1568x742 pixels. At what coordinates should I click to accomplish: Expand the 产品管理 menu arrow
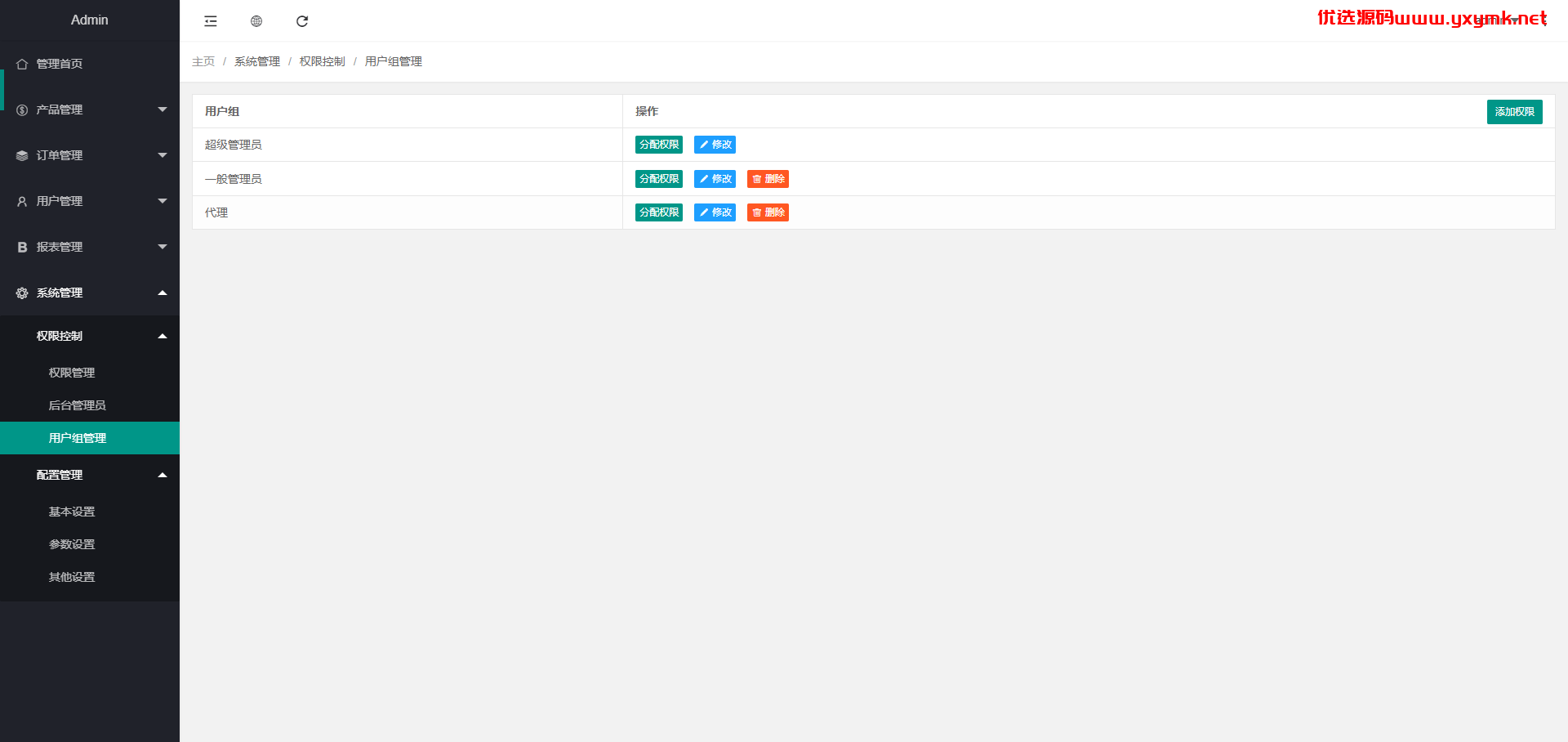163,110
